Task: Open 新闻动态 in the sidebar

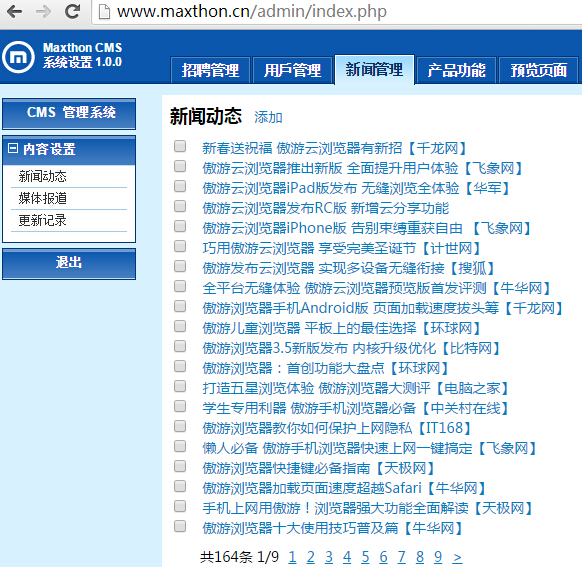Action: click(43, 176)
